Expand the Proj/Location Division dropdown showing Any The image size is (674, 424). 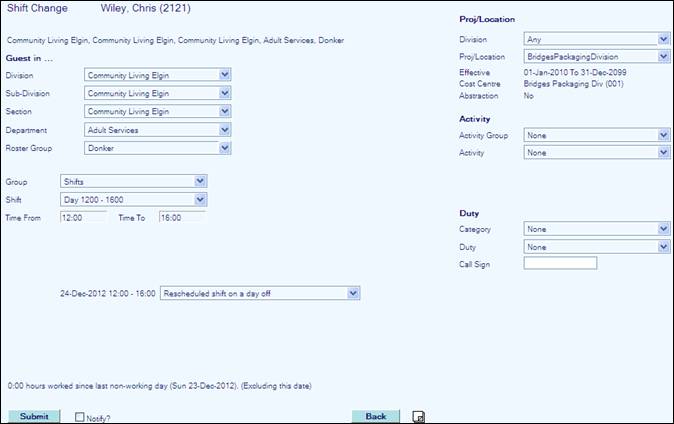596,39
